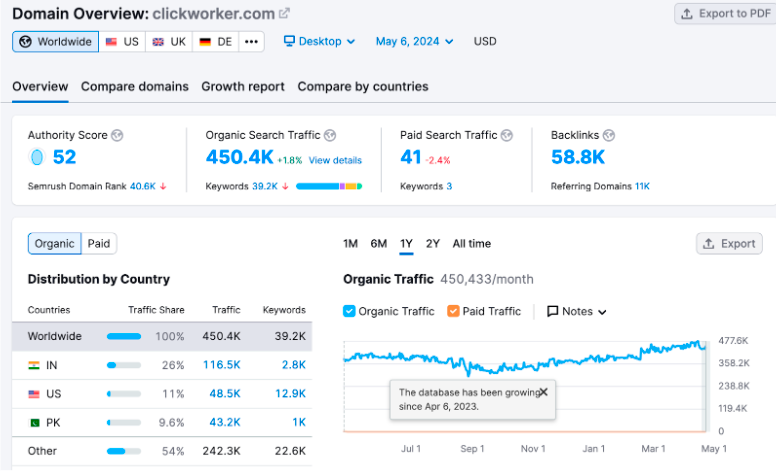Image resolution: width=776 pixels, height=471 pixels.
Task: Click organic Keywords 39.2K link
Action: tap(265, 187)
